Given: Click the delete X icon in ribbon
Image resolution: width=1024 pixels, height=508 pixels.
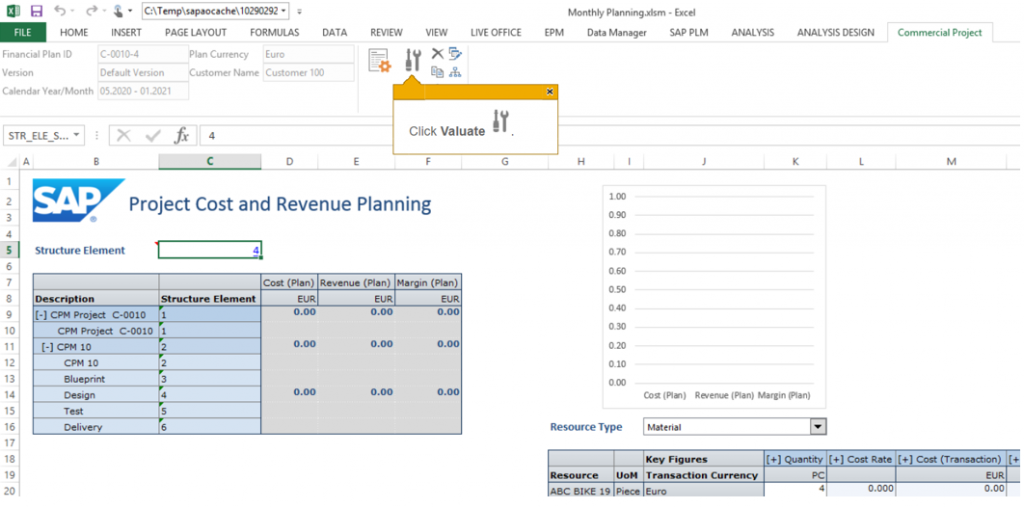Looking at the screenshot, I should pos(437,54).
